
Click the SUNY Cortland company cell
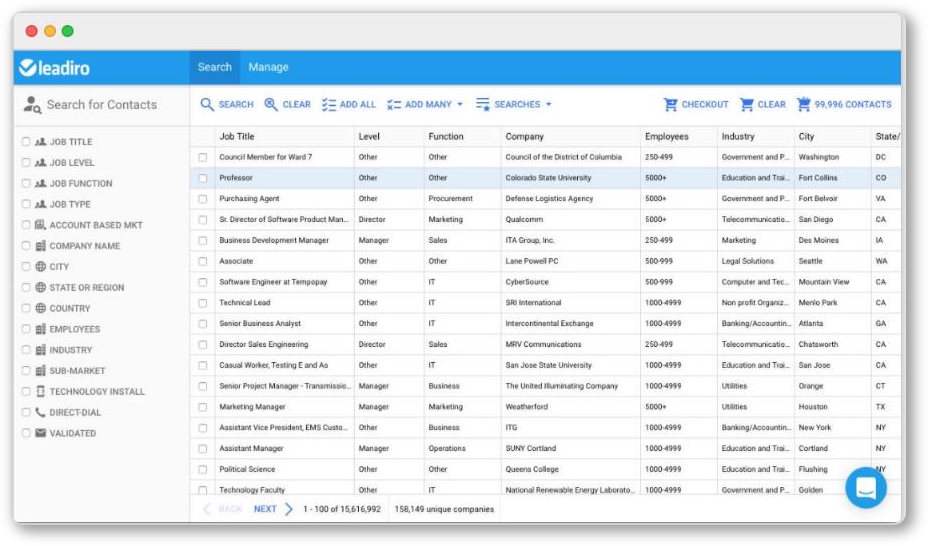530,448
